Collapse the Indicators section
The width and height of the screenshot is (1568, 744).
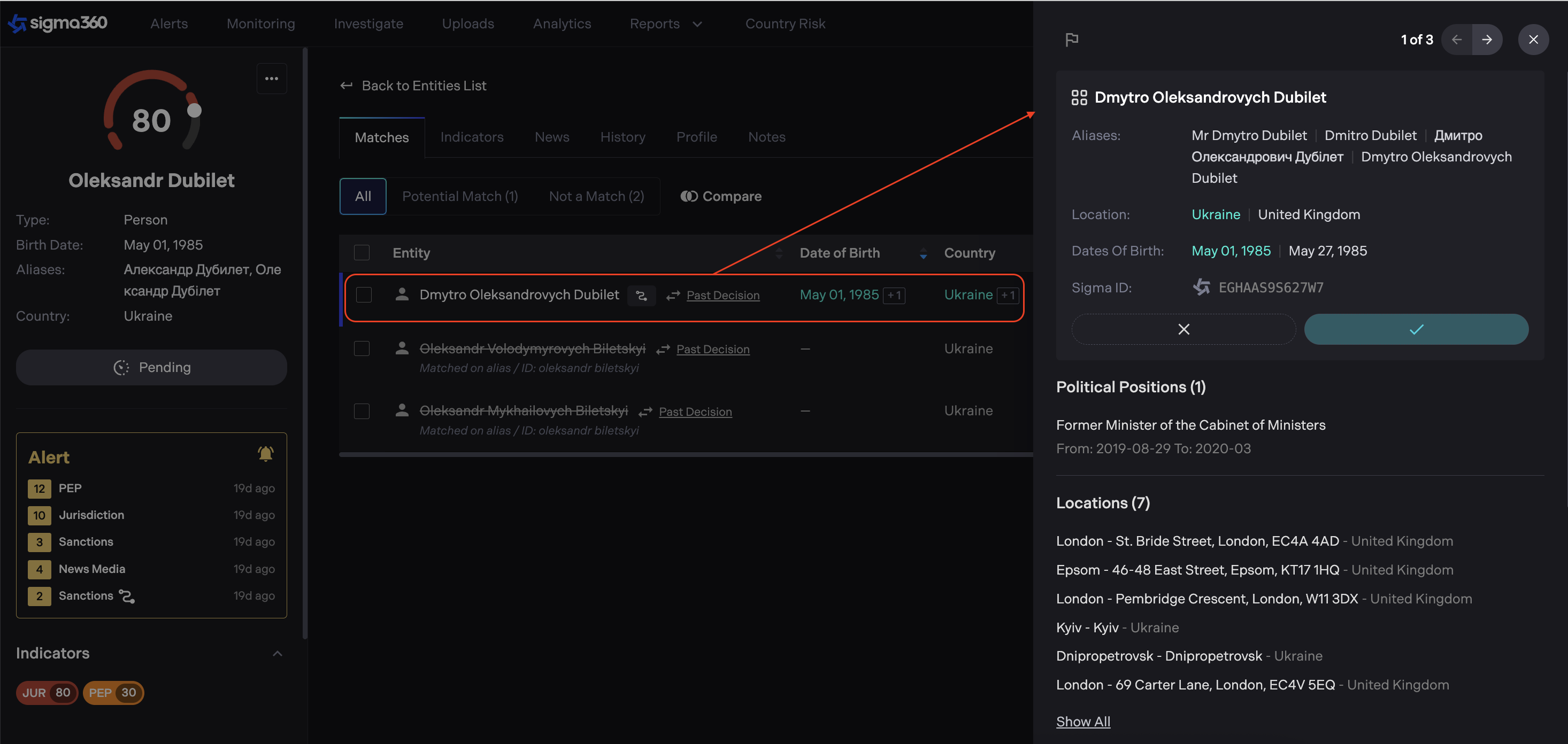[277, 653]
